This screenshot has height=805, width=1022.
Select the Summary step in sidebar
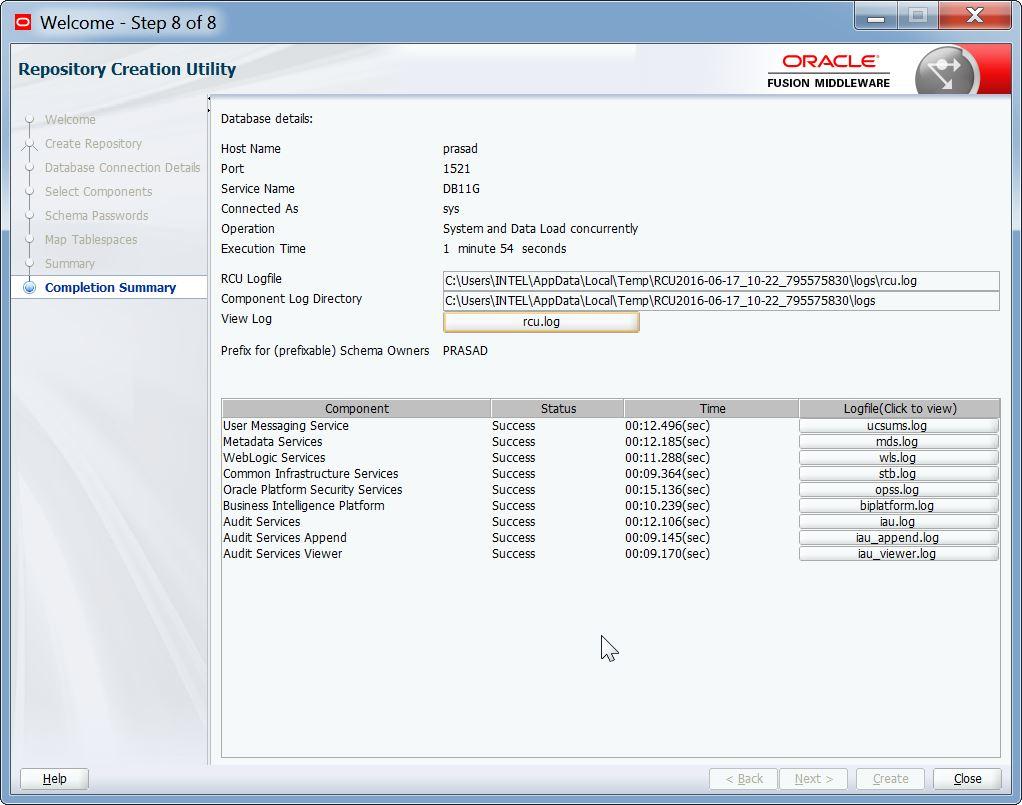70,264
